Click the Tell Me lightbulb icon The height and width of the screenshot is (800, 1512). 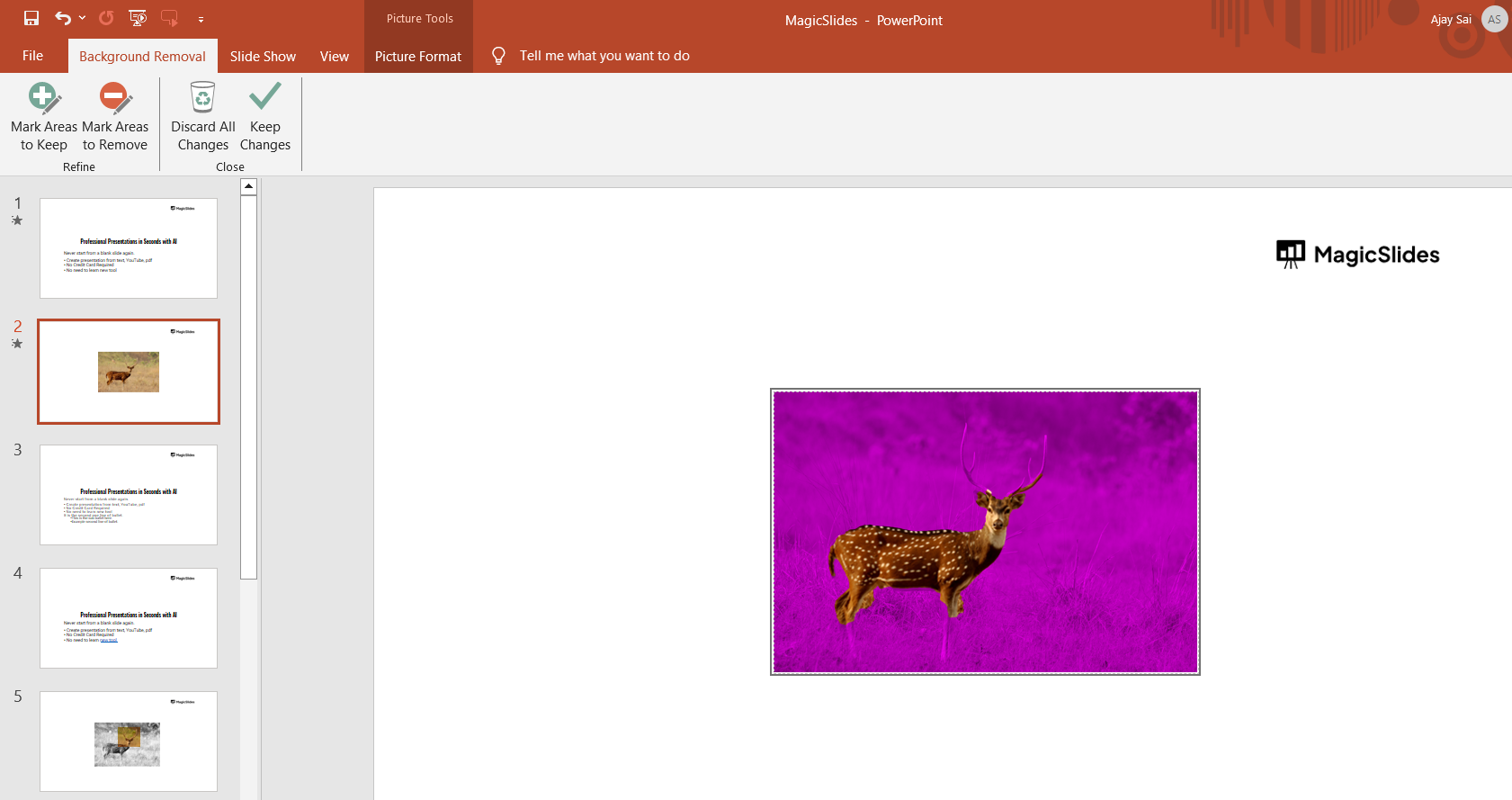pos(498,56)
